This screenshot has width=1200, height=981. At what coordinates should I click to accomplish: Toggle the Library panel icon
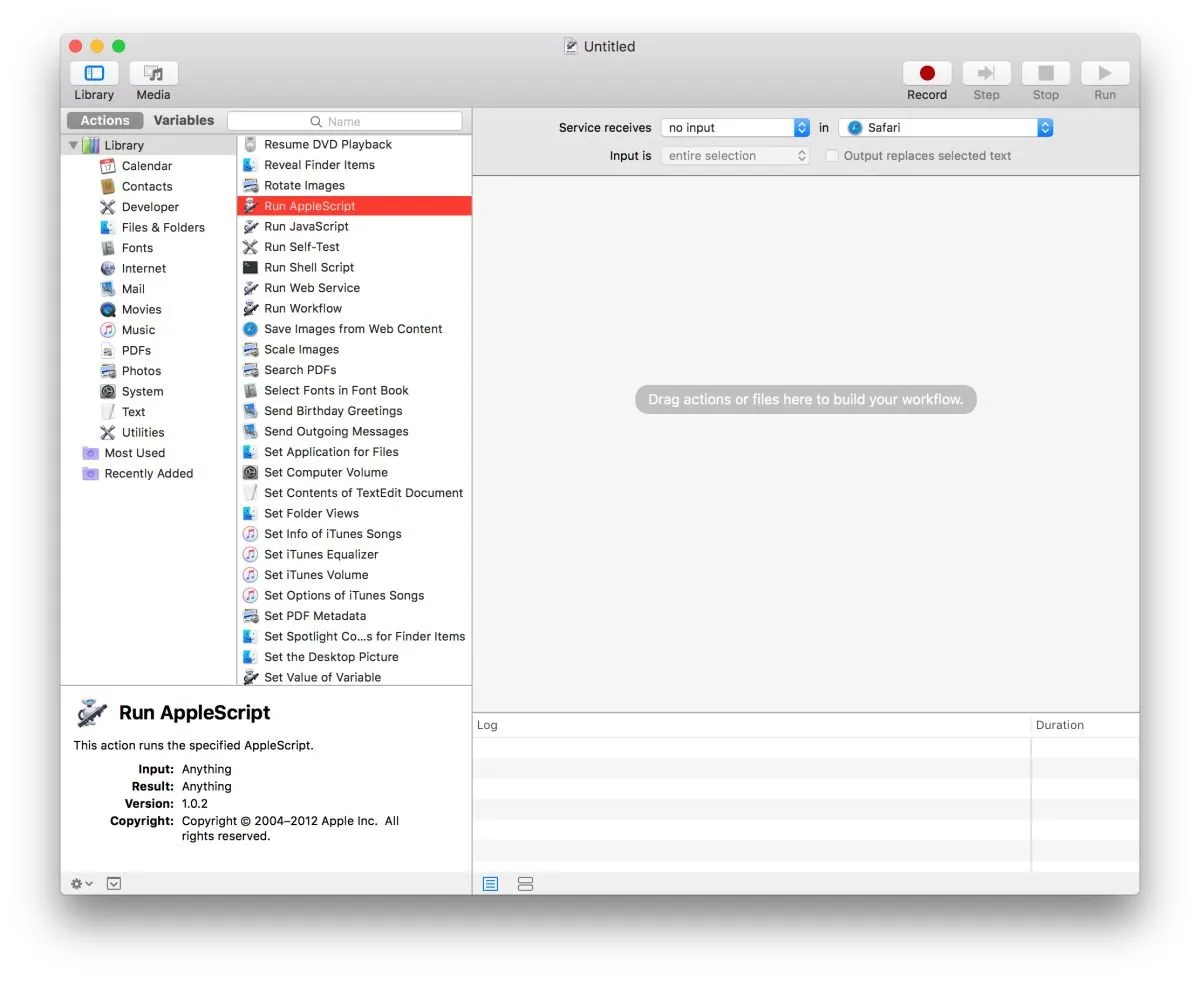[94, 73]
